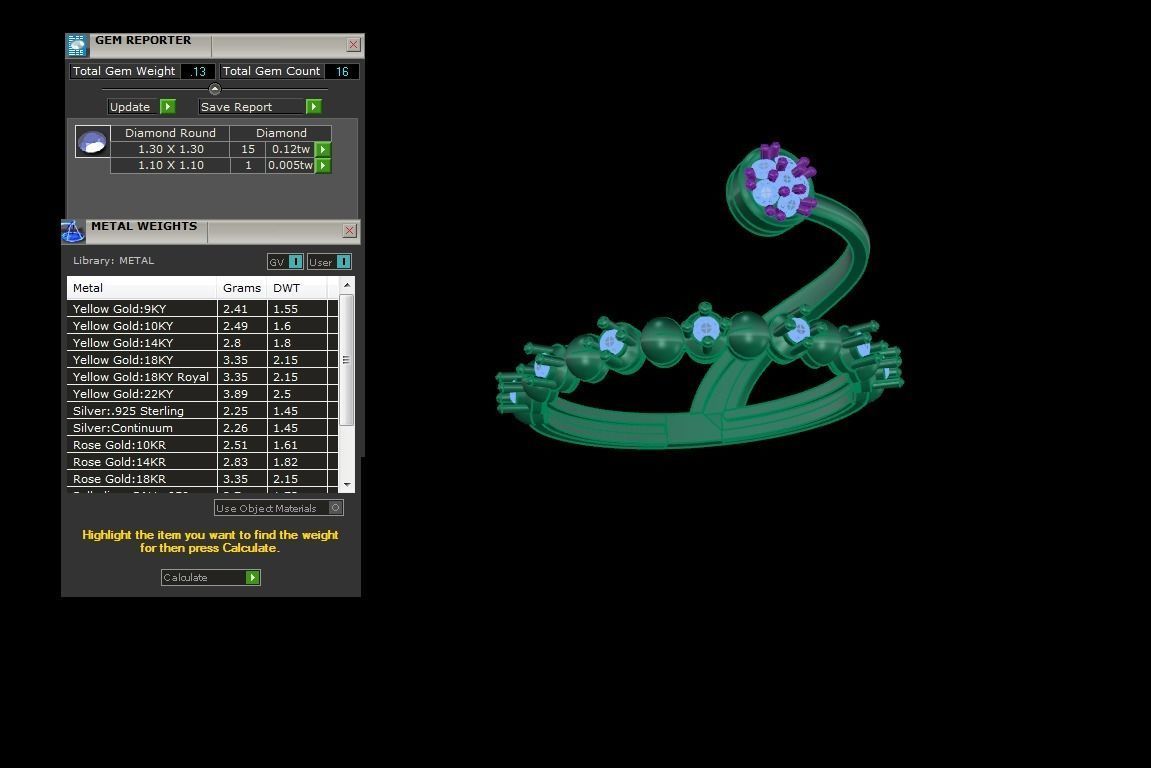The height and width of the screenshot is (768, 1151).
Task: Click the 1.10 X 1.10 size cell
Action: click(170, 165)
